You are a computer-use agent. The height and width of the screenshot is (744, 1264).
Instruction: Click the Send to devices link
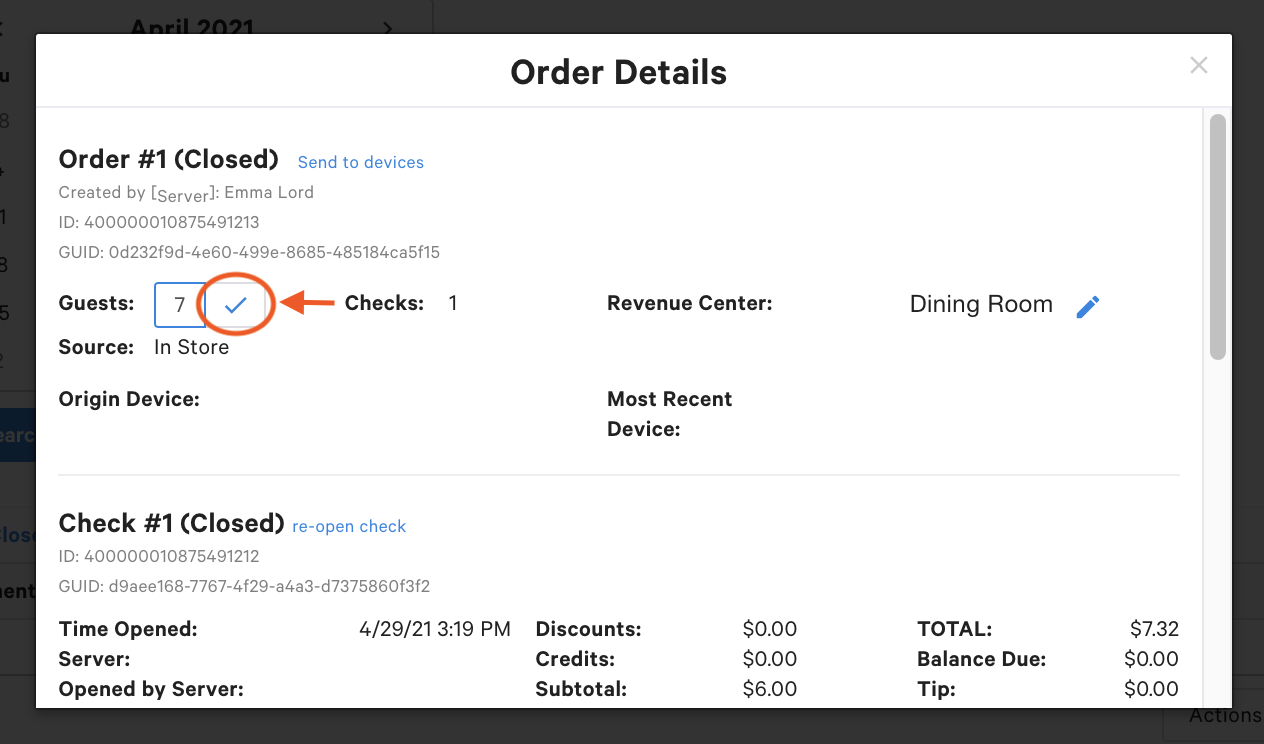360,162
